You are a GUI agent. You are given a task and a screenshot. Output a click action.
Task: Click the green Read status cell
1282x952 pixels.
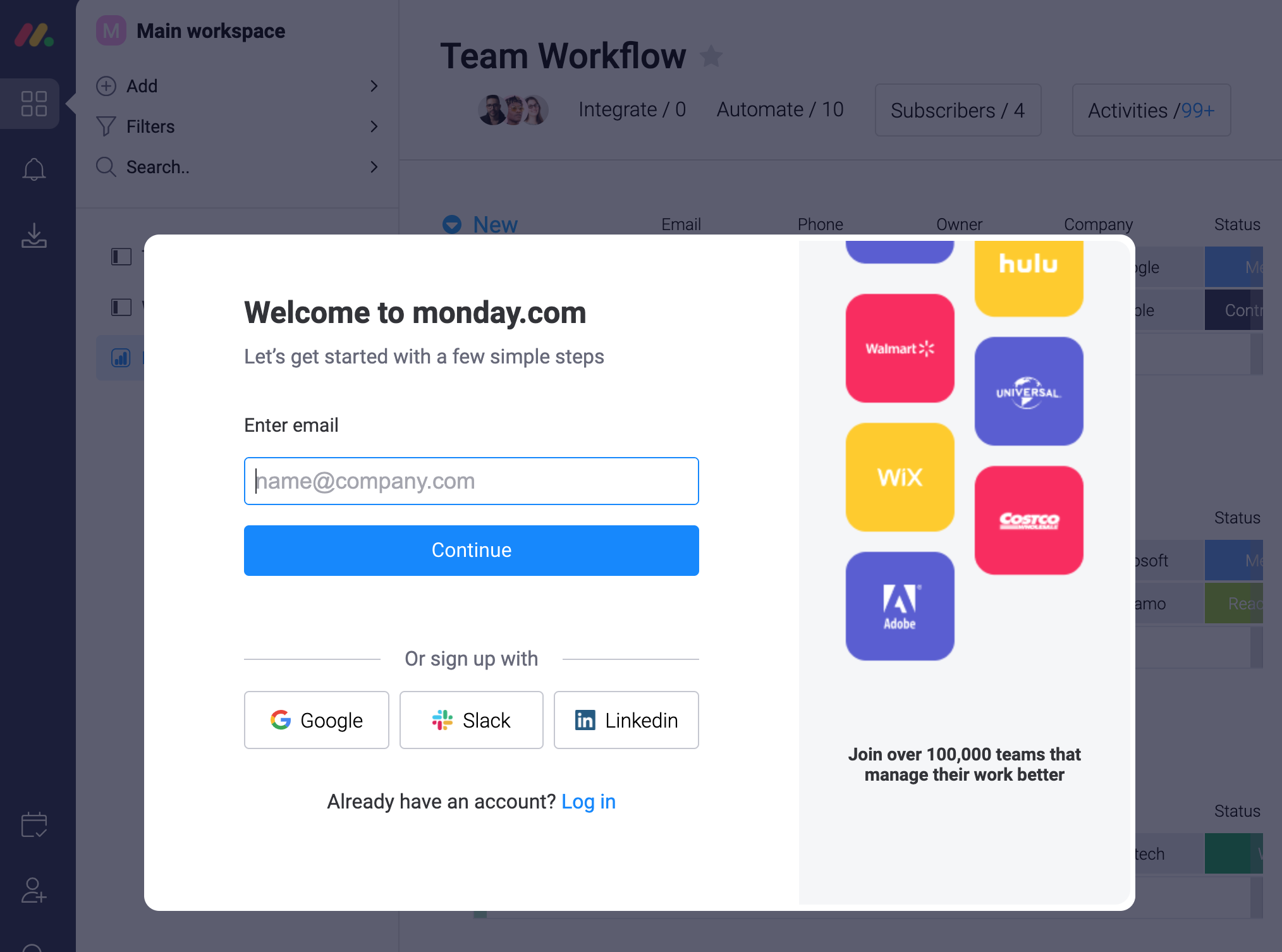[1233, 603]
